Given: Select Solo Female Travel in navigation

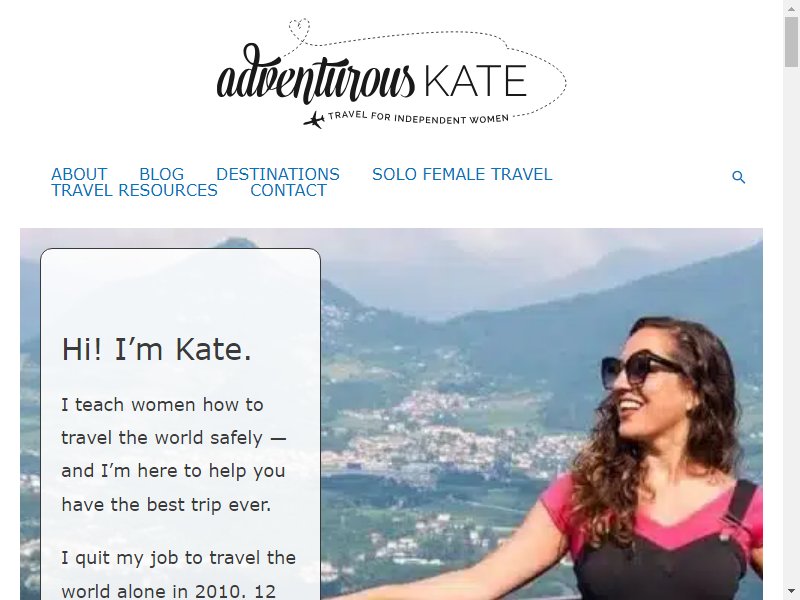Looking at the screenshot, I should point(462,174).
